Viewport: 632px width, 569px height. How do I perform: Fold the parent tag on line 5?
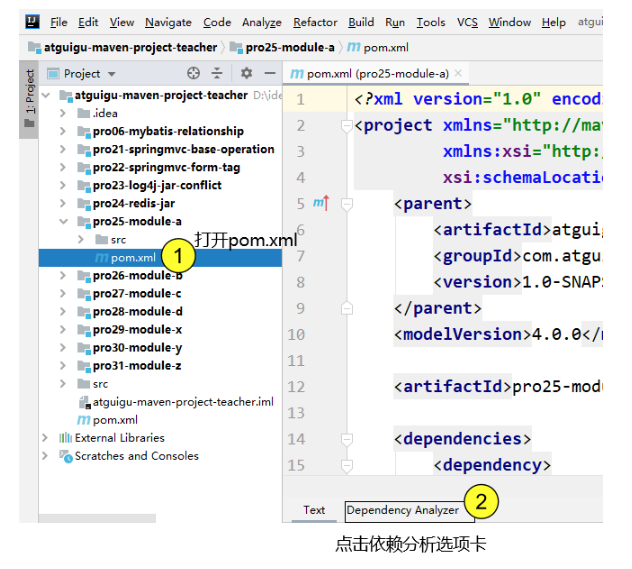point(347,203)
